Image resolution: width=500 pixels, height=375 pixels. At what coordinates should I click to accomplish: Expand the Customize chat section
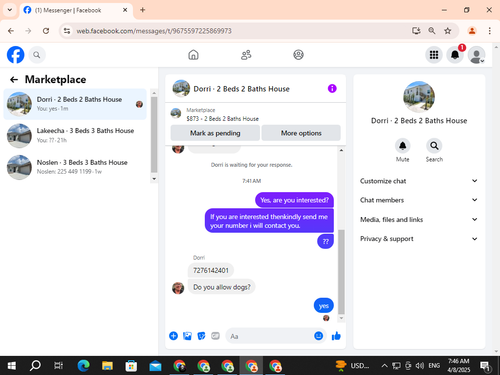pyautogui.click(x=419, y=181)
